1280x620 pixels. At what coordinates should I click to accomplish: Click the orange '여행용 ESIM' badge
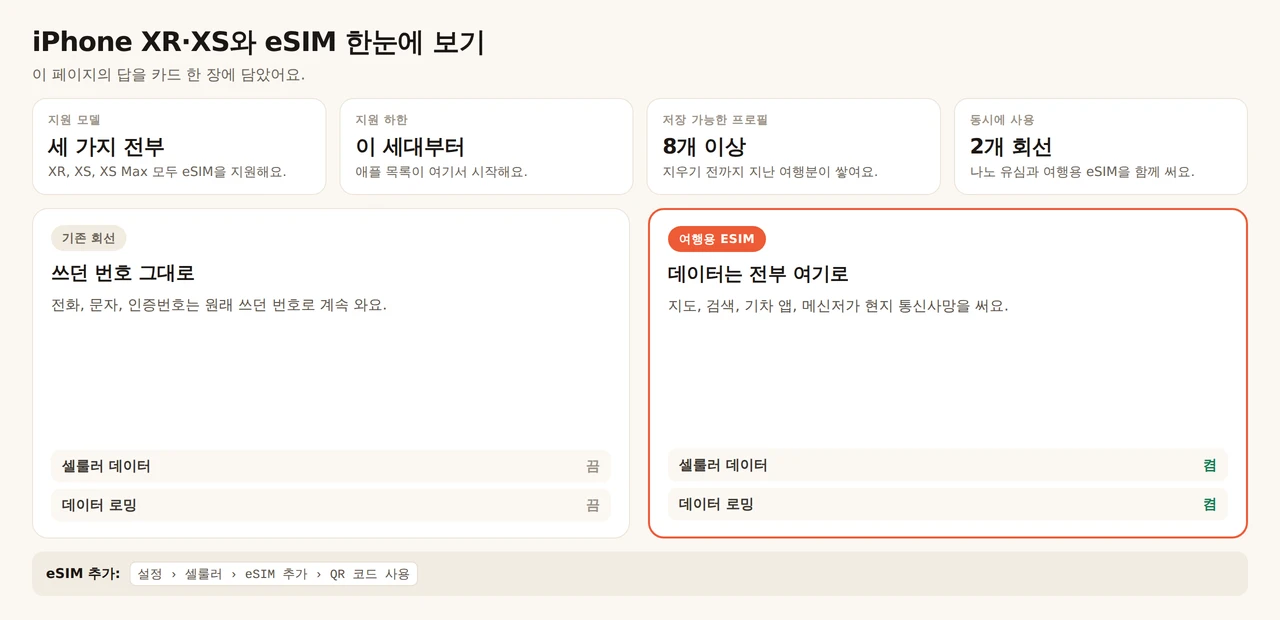pos(717,239)
